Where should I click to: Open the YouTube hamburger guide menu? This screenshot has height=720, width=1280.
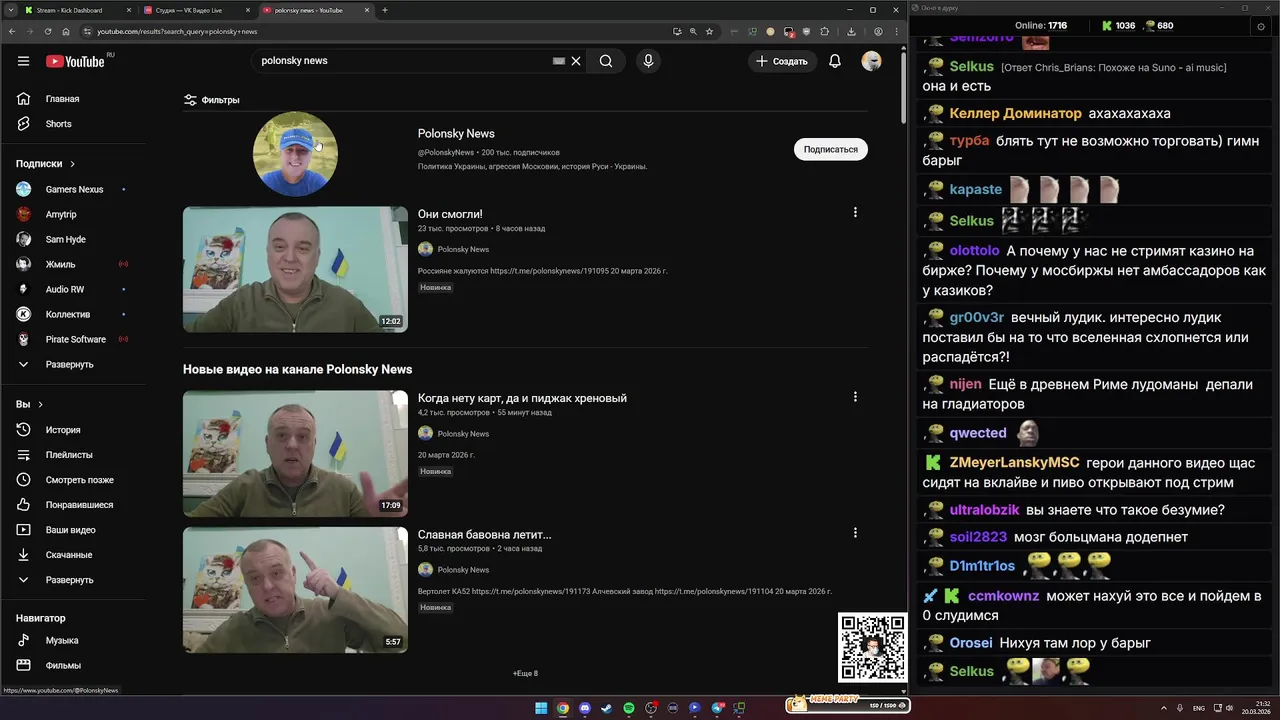(x=23, y=61)
